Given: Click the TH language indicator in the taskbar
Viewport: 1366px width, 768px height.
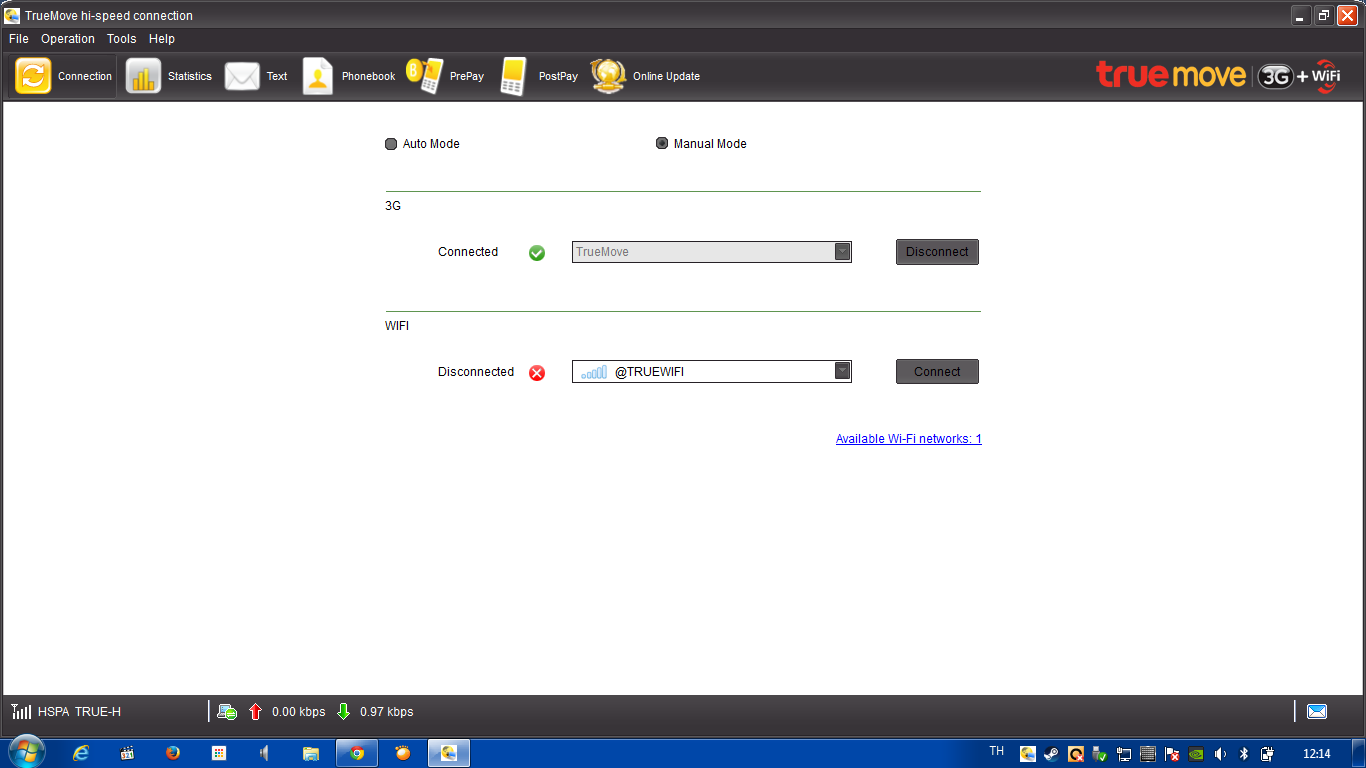Looking at the screenshot, I should (x=997, y=751).
